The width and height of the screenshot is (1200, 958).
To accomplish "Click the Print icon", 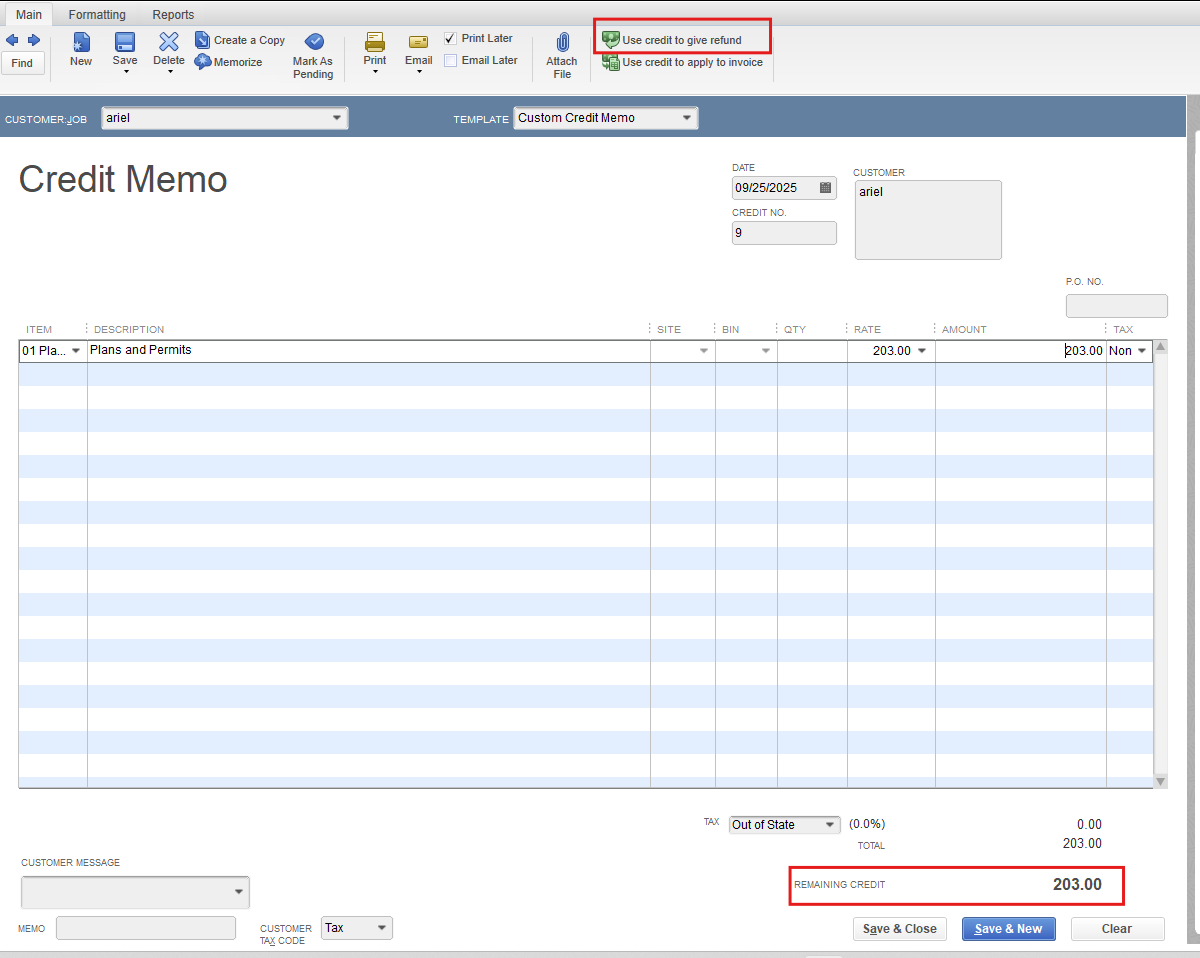I will coord(375,42).
